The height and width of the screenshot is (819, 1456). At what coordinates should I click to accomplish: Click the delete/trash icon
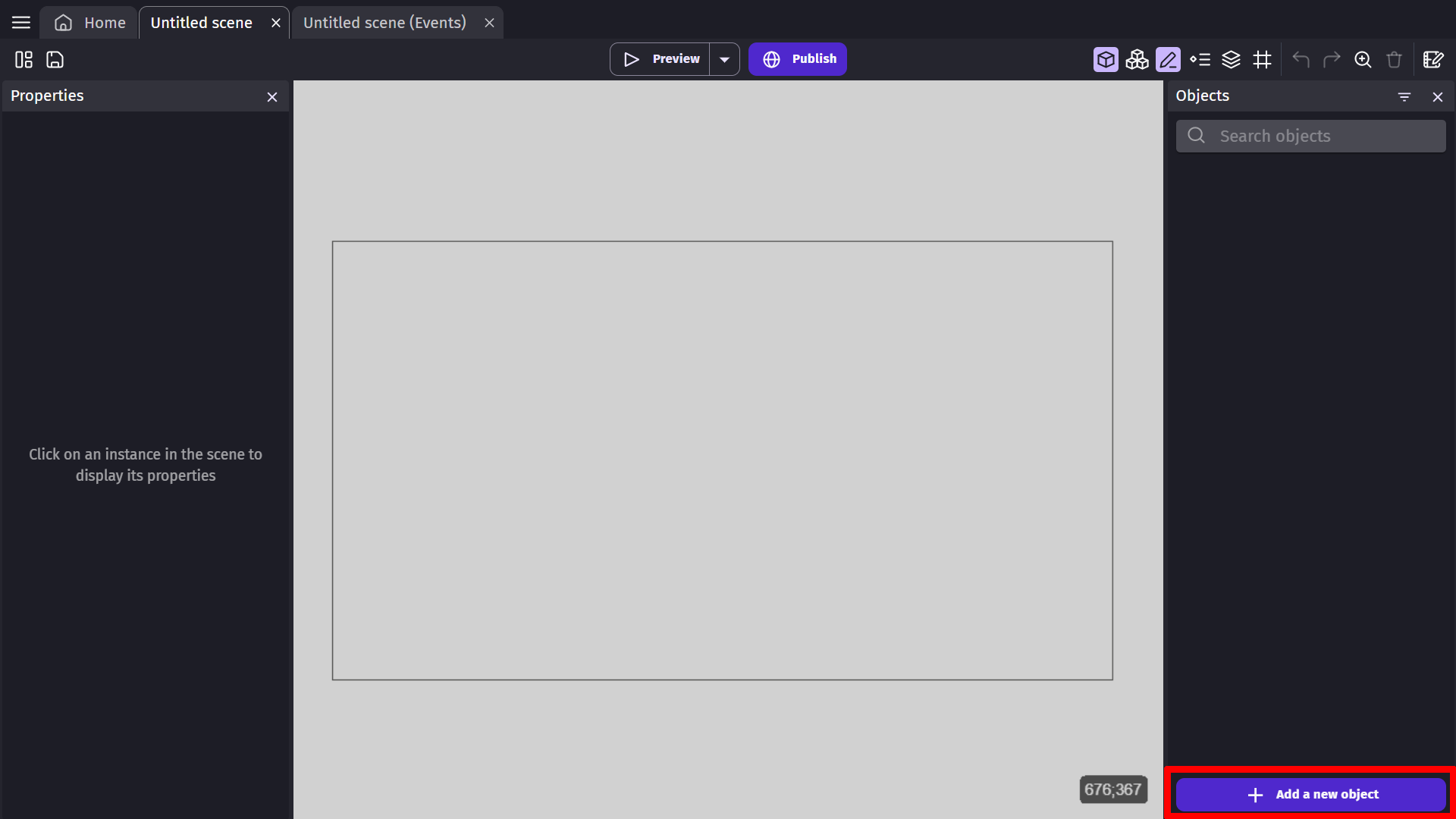(1394, 60)
